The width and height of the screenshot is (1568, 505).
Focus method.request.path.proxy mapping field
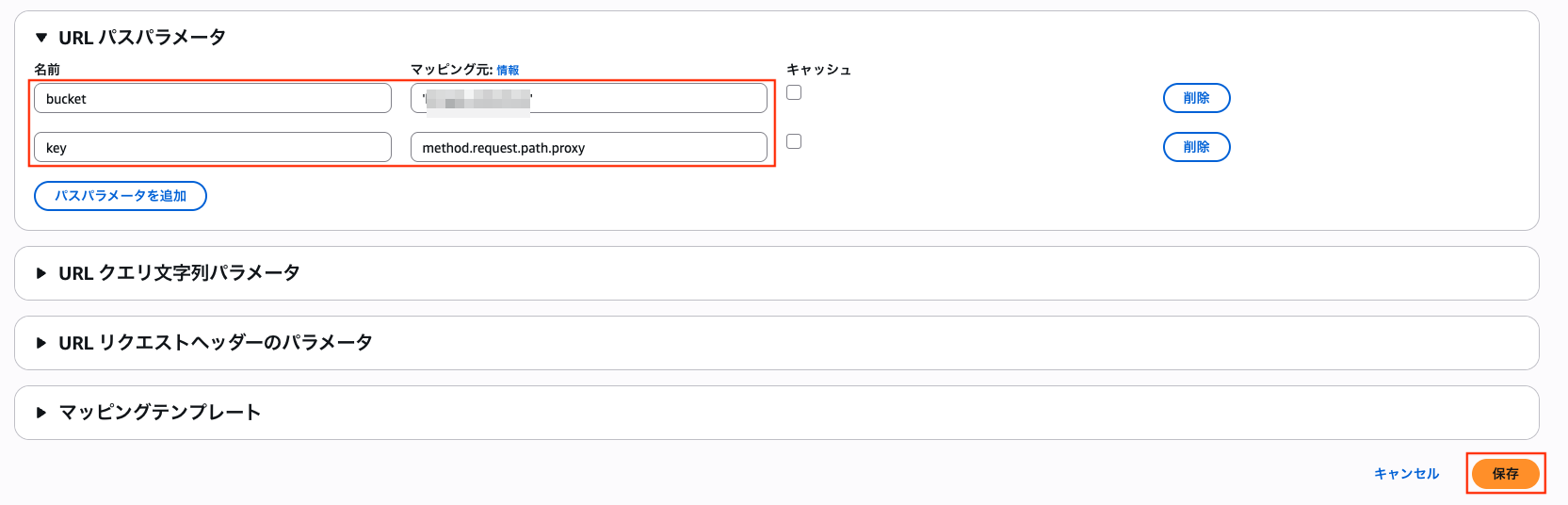tap(589, 147)
